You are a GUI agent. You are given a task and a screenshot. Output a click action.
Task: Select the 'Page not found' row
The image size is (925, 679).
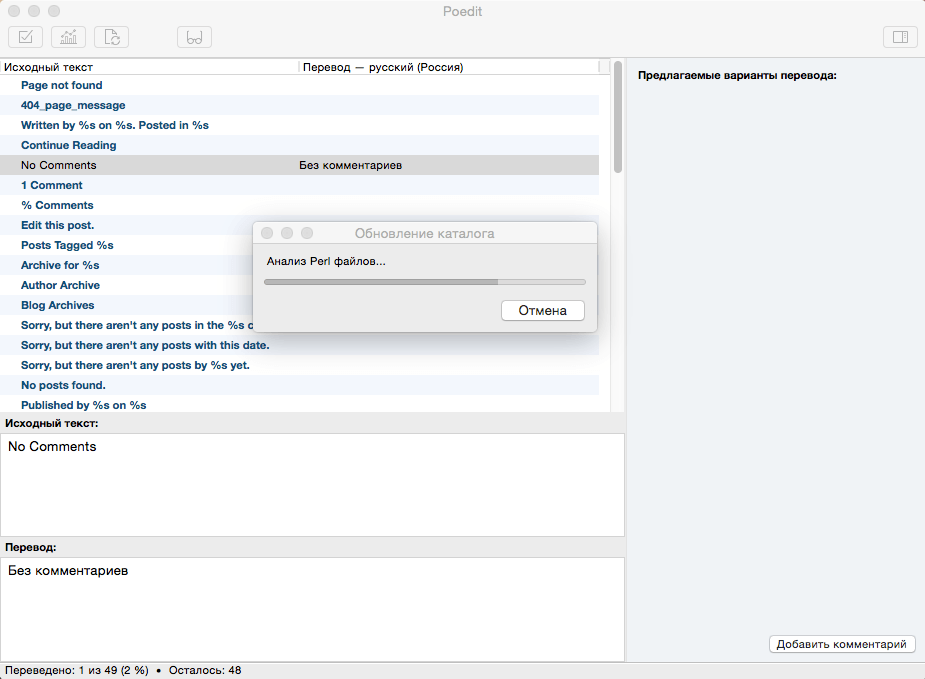coord(300,85)
